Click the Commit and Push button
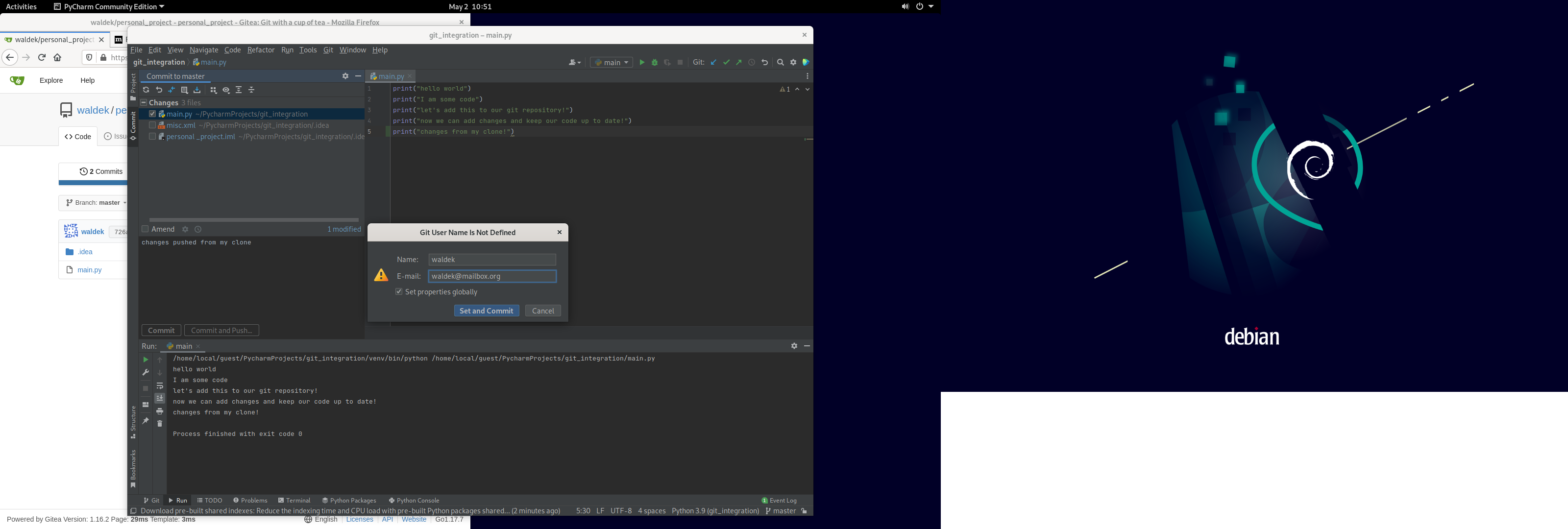Image resolution: width=1568 pixels, height=529 pixels. 221,331
